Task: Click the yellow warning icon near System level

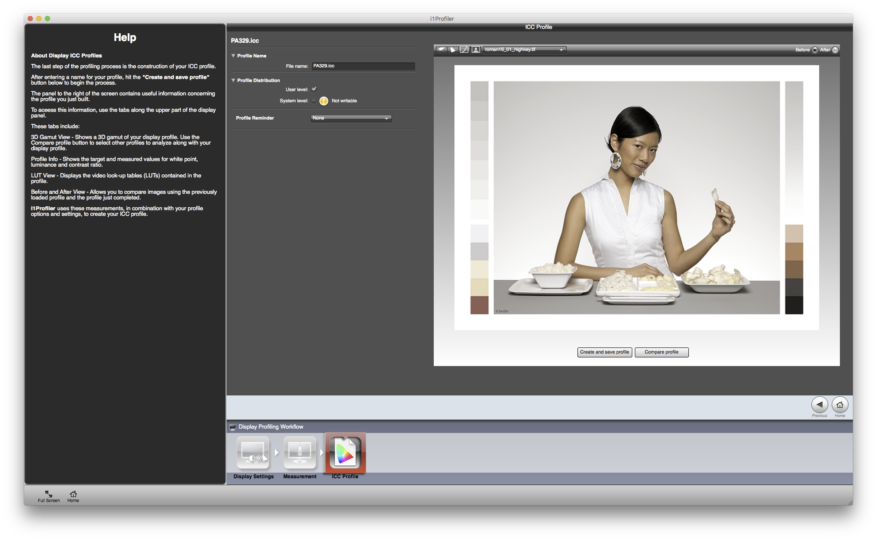Action: point(323,100)
